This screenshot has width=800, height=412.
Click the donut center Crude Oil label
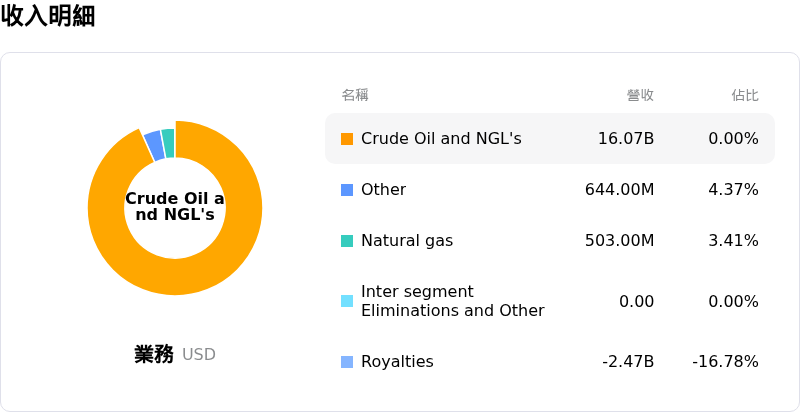tap(175, 207)
